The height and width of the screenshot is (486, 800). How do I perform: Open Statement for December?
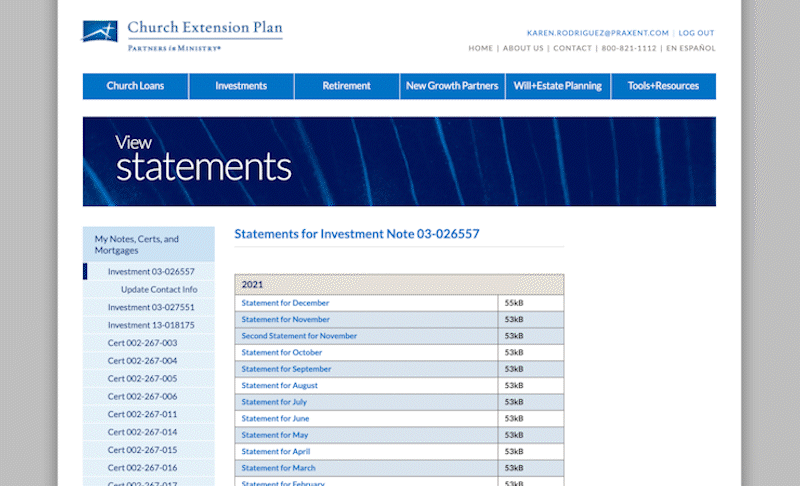point(285,303)
